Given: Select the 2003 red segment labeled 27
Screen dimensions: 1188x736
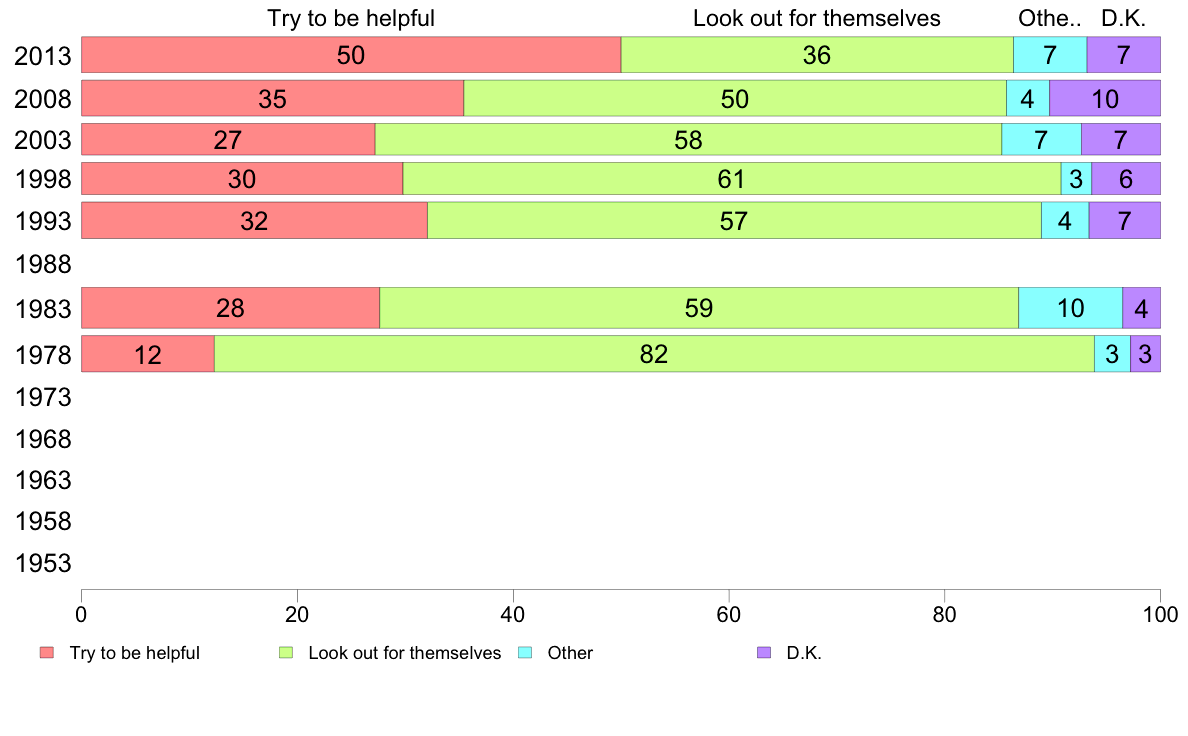Looking at the screenshot, I should [x=228, y=139].
